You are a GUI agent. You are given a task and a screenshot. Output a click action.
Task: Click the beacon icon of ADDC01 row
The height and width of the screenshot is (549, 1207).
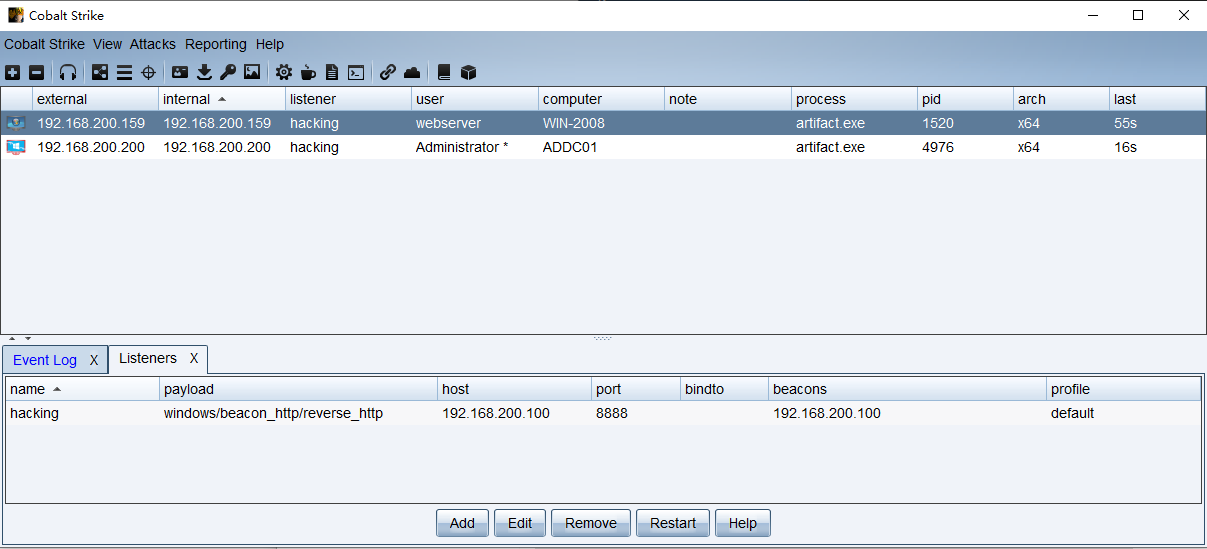coord(16,147)
